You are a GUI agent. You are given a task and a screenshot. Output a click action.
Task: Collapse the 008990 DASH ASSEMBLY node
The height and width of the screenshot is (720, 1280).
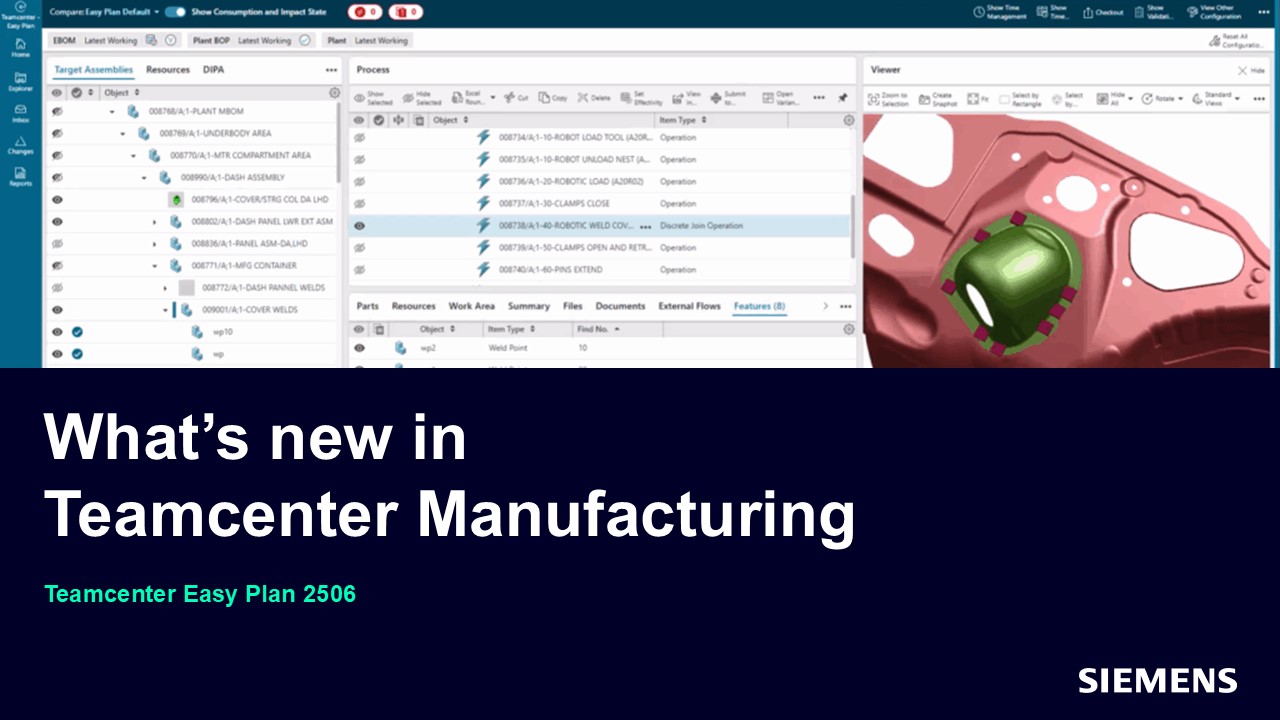pyautogui.click(x=144, y=178)
